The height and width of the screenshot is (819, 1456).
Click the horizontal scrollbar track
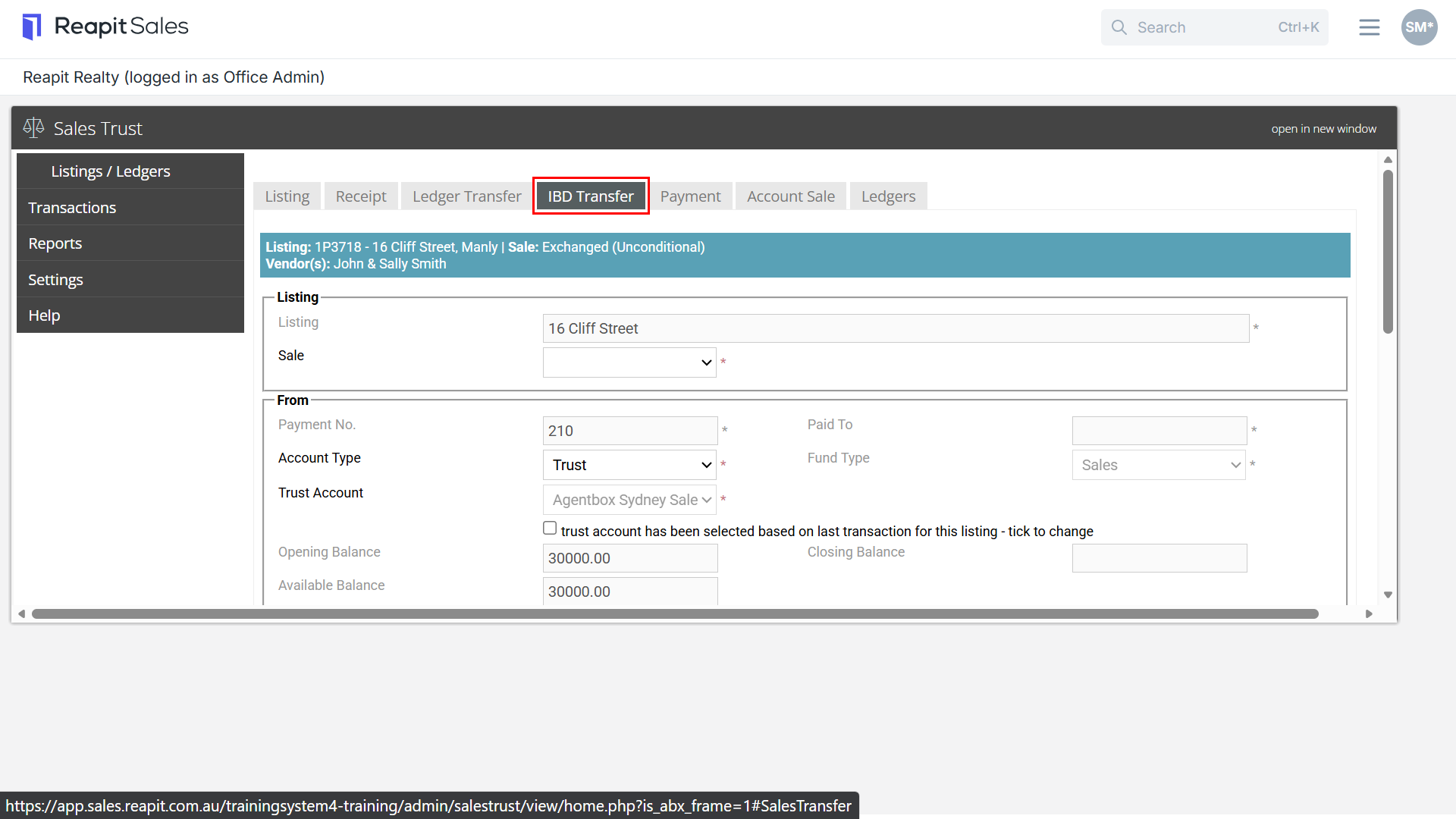pos(675,614)
